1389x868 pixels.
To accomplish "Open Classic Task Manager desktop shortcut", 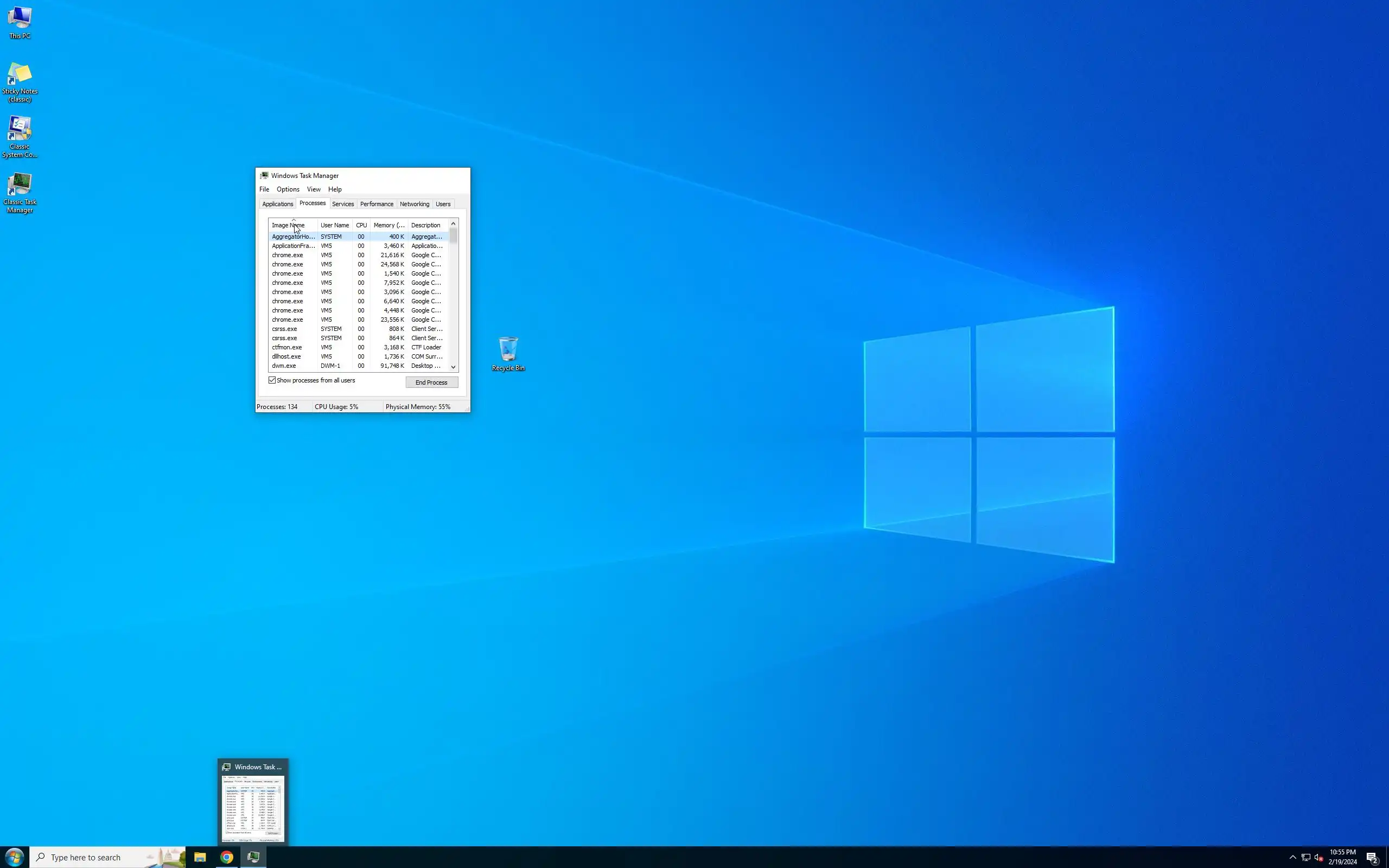I will tap(20, 192).
